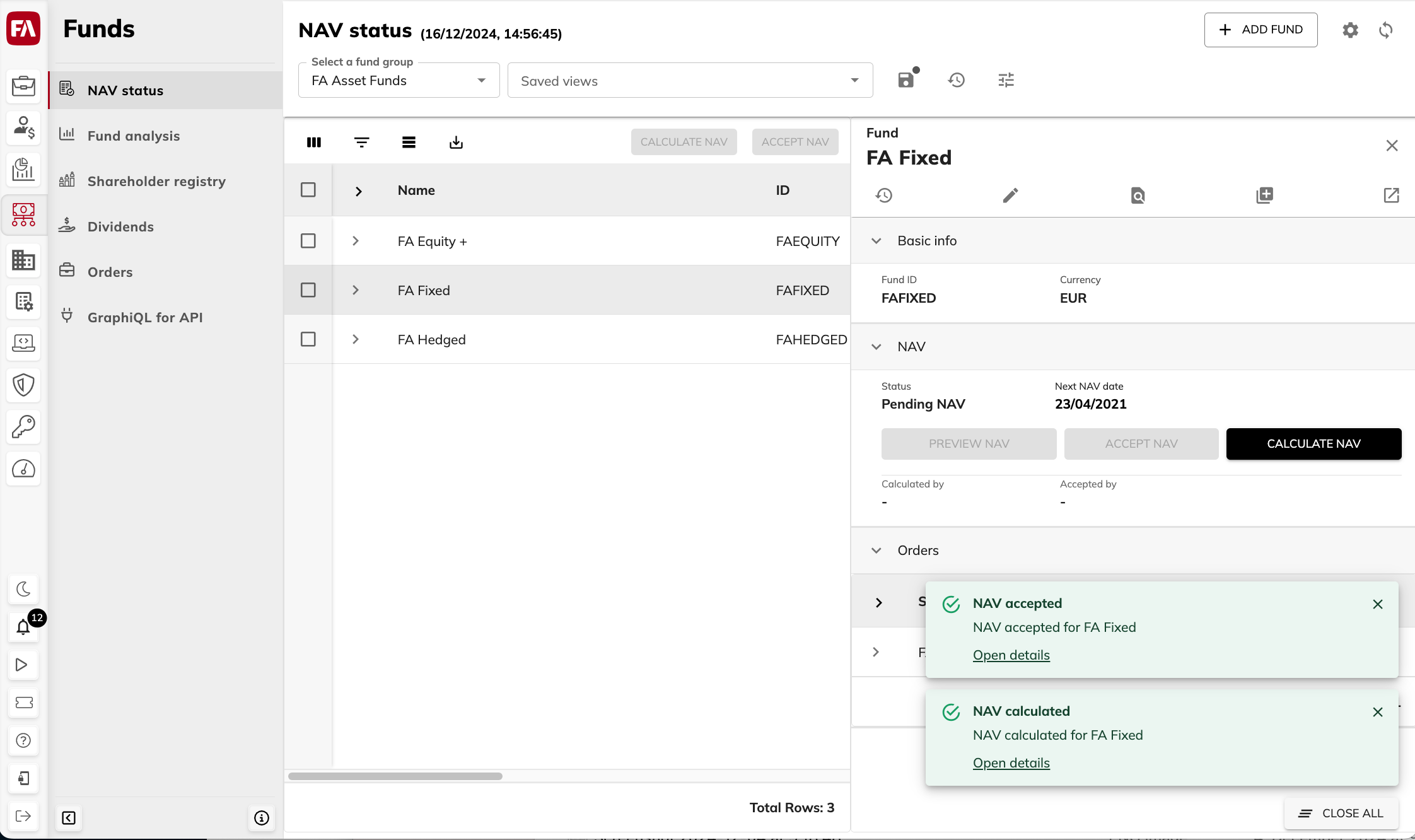Click the save/bookmark view icon

tap(907, 80)
